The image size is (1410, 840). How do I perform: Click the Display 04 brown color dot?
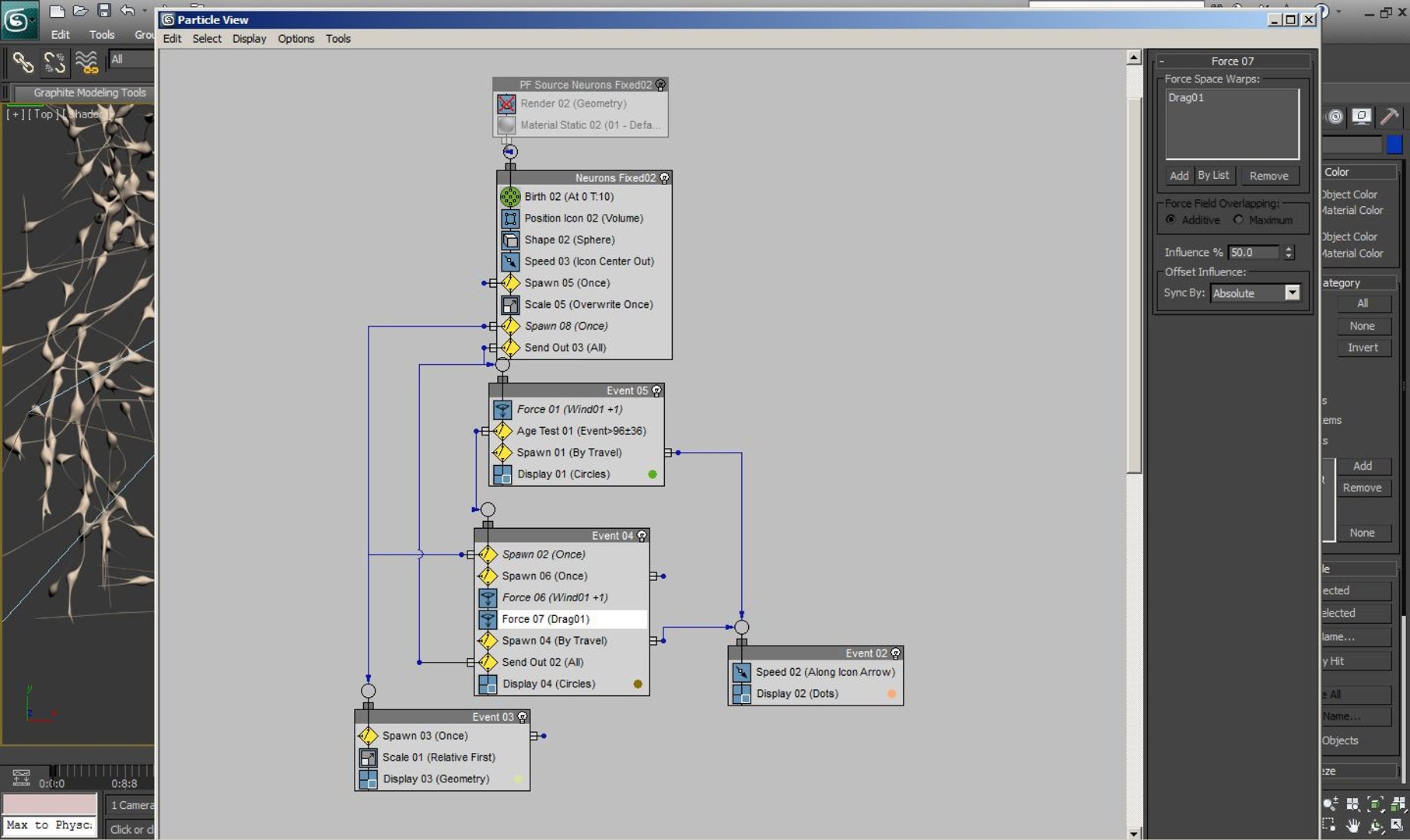tap(638, 684)
